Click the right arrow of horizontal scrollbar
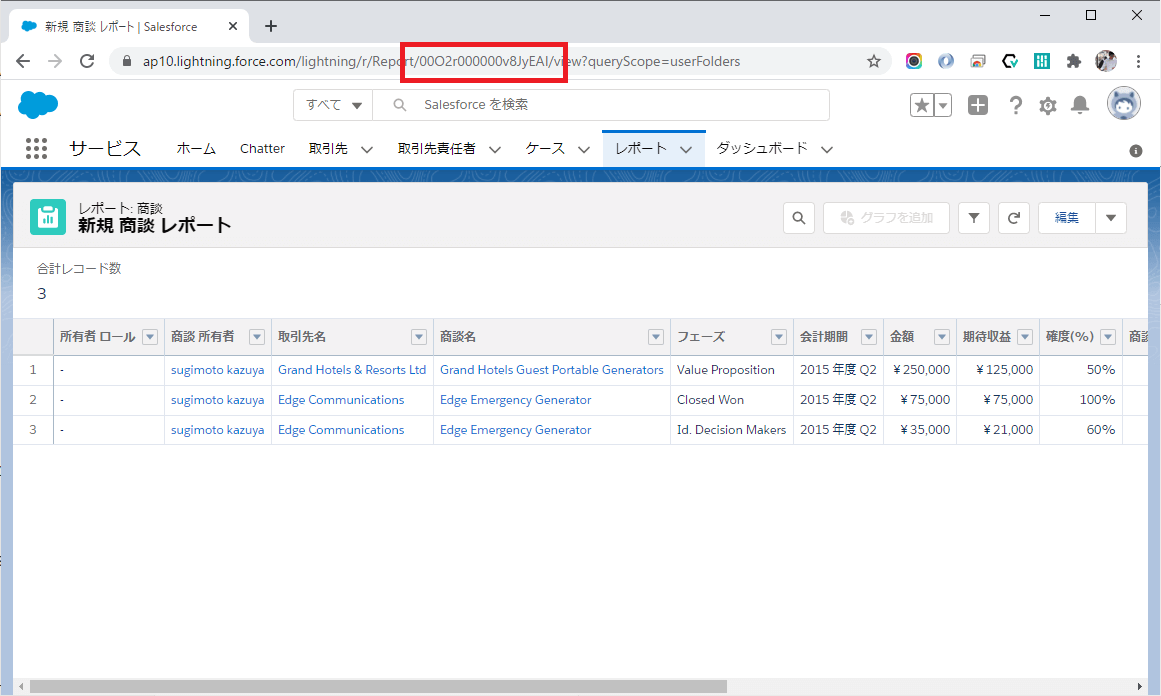The width and height of the screenshot is (1161, 696). [x=1140, y=686]
